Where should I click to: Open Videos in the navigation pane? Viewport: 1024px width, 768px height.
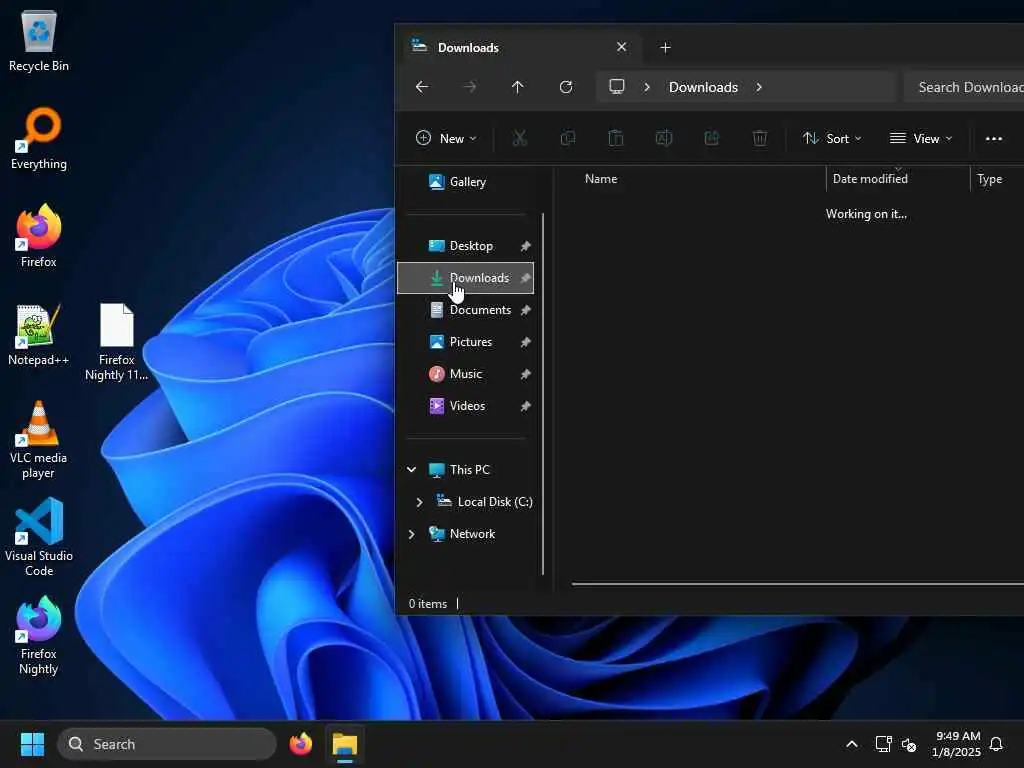pos(457,406)
